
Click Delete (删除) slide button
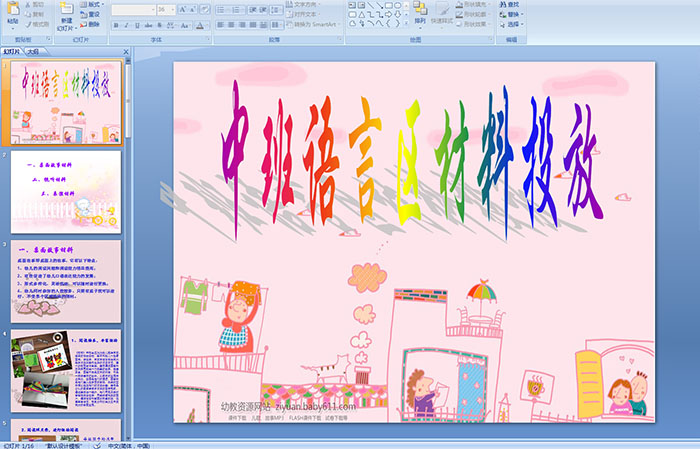point(90,24)
